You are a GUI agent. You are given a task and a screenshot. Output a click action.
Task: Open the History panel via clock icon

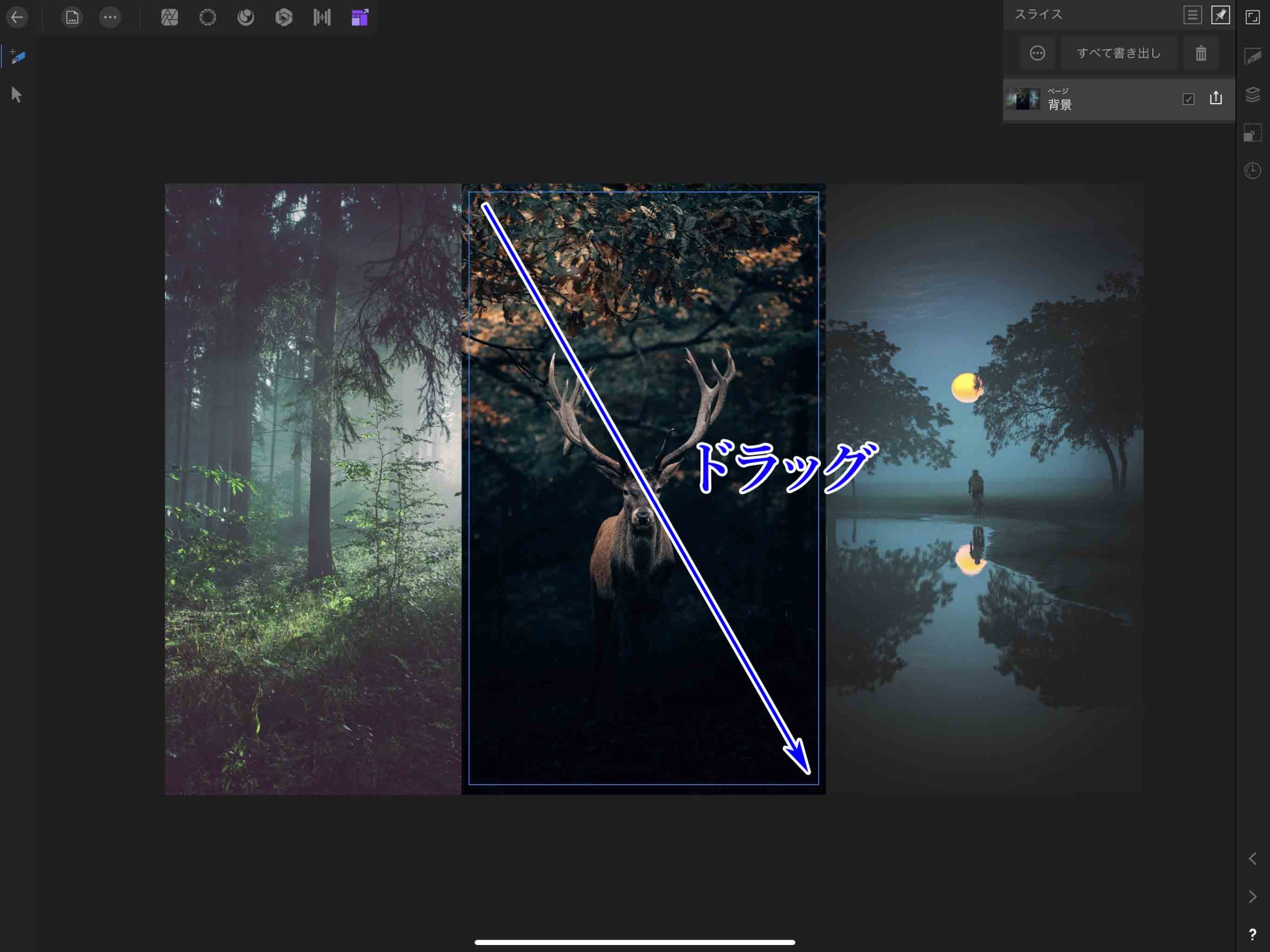point(1252,171)
